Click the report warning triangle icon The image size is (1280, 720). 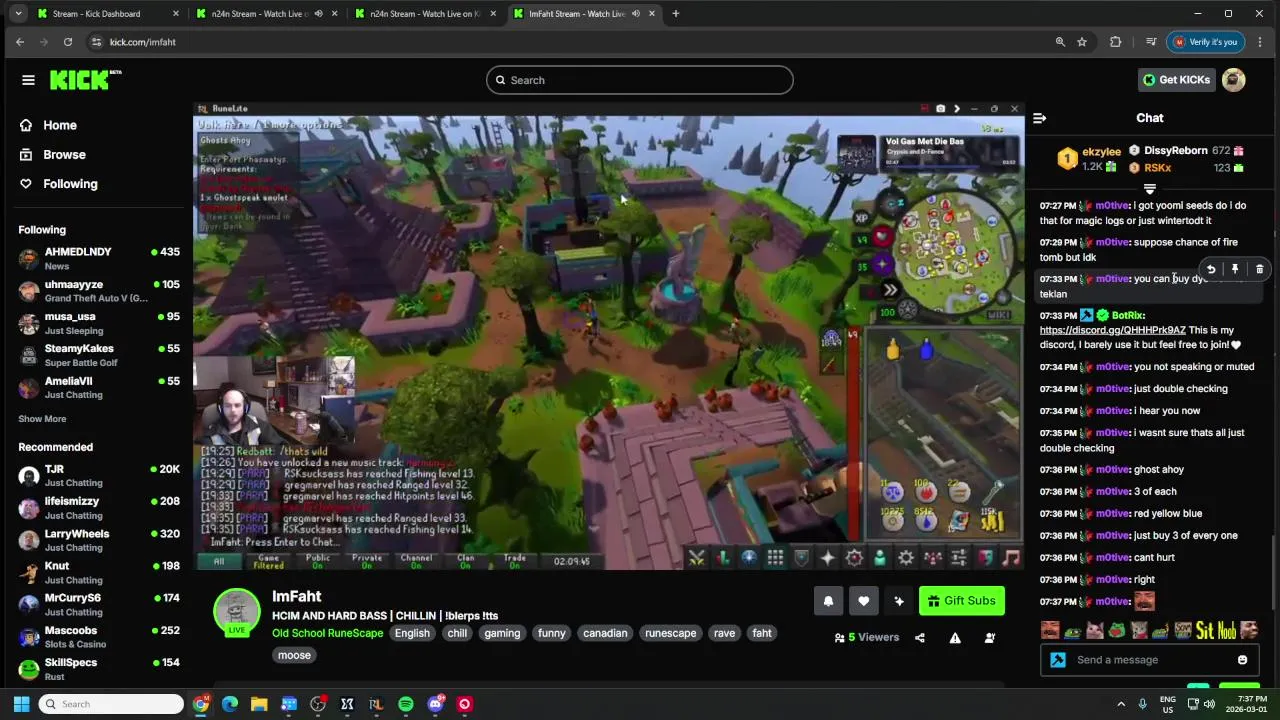955,638
